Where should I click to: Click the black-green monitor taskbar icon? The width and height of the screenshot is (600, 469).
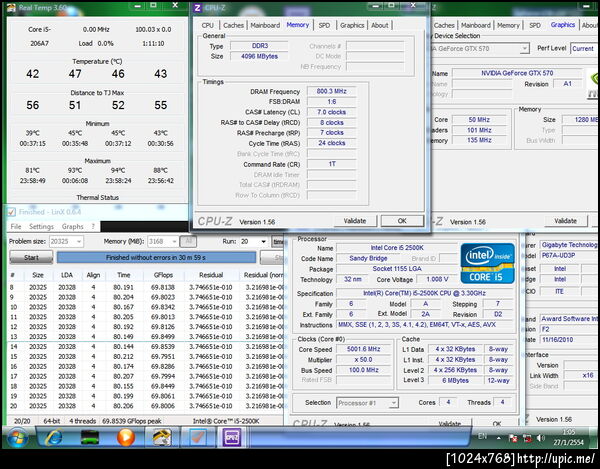(x=90, y=437)
